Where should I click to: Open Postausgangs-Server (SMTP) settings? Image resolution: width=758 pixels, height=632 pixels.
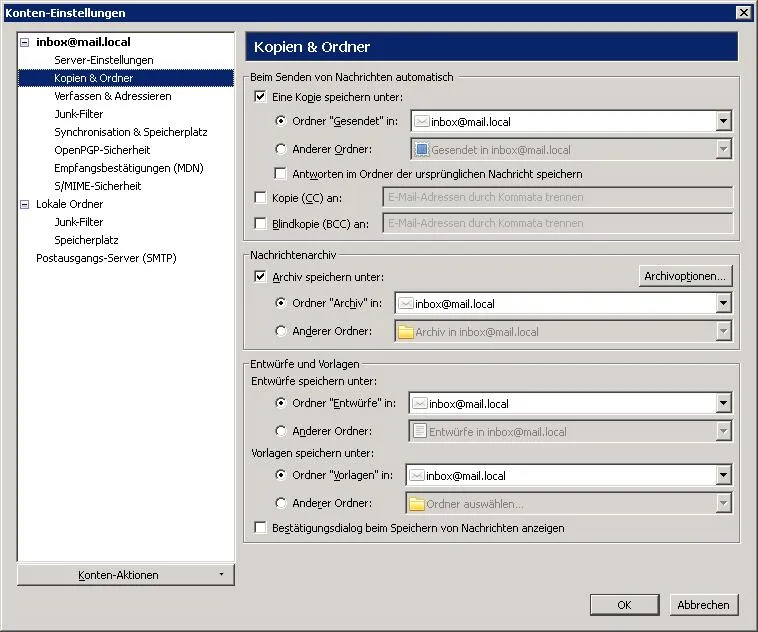[x=106, y=258]
